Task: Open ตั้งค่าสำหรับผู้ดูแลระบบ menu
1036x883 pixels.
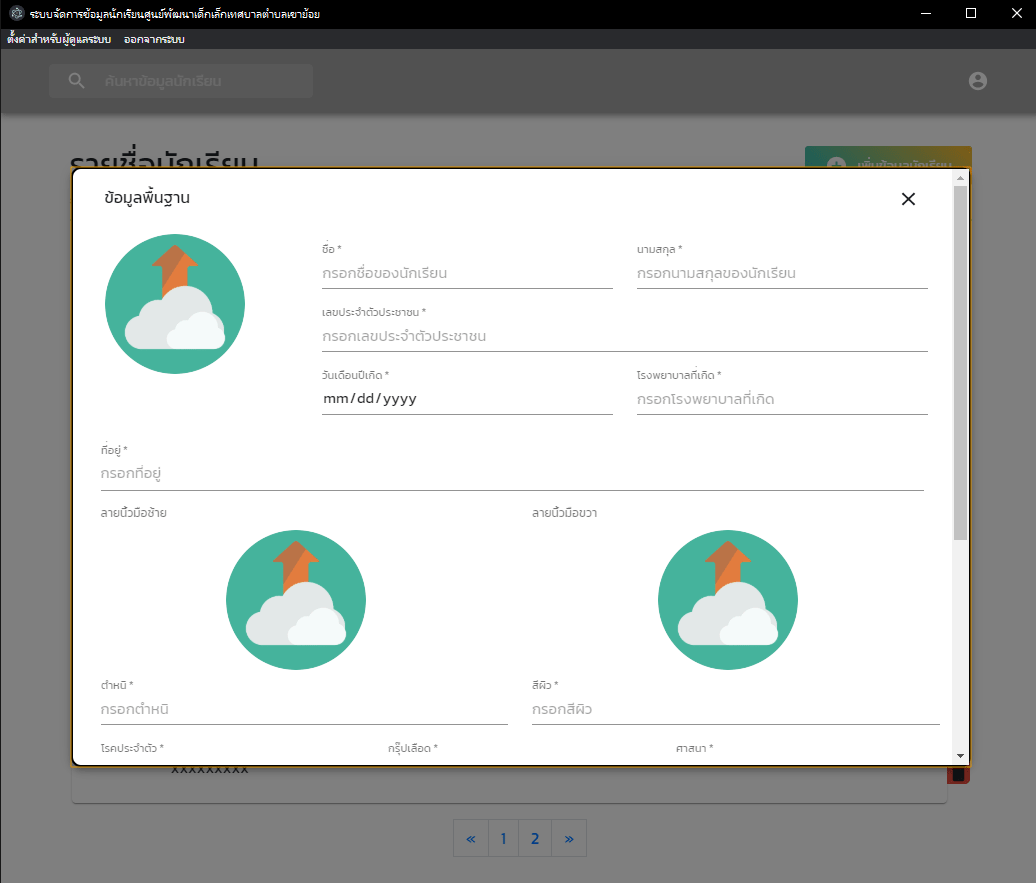Action: tap(59, 39)
